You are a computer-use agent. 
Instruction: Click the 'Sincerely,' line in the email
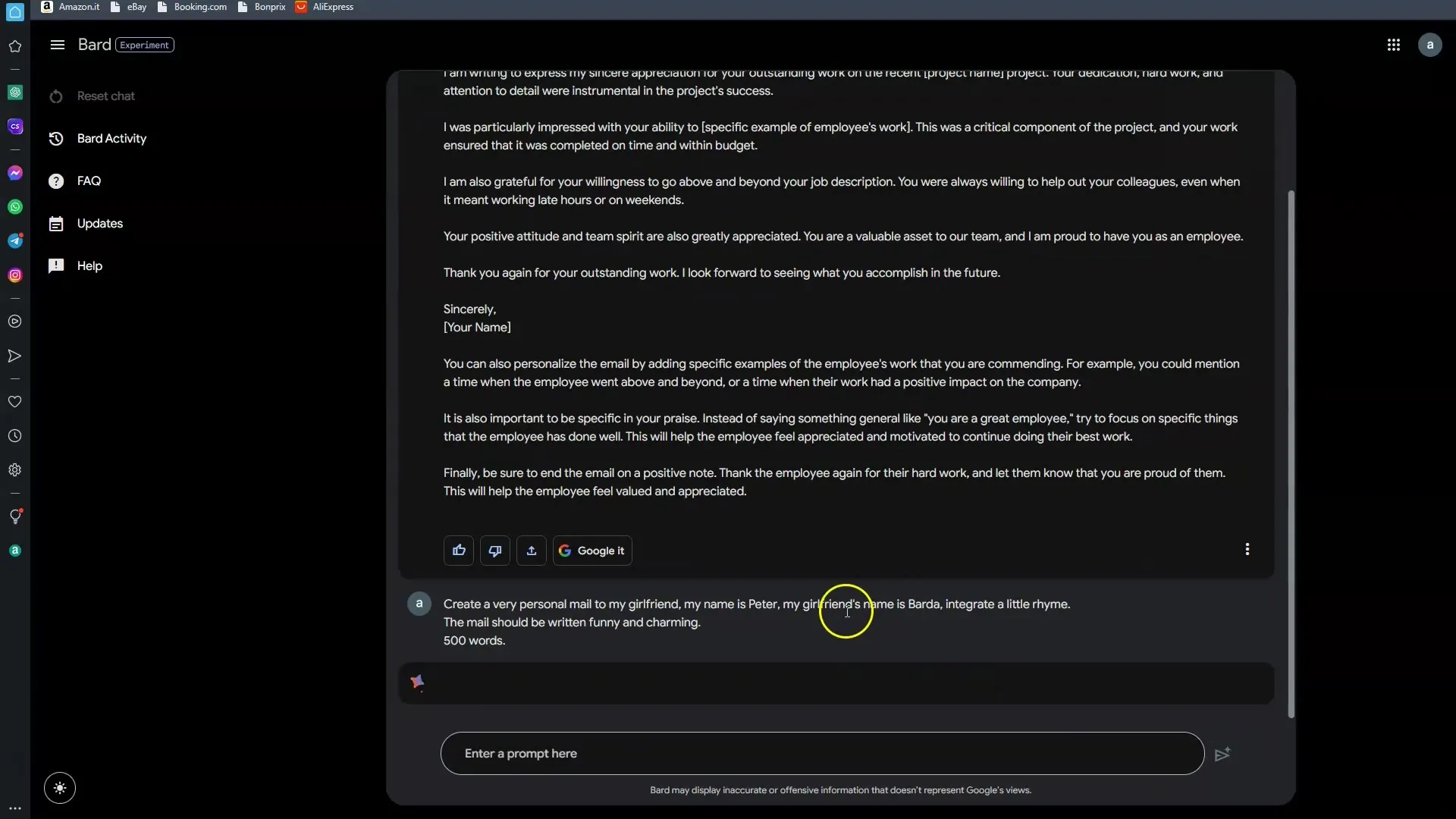pyautogui.click(x=469, y=309)
